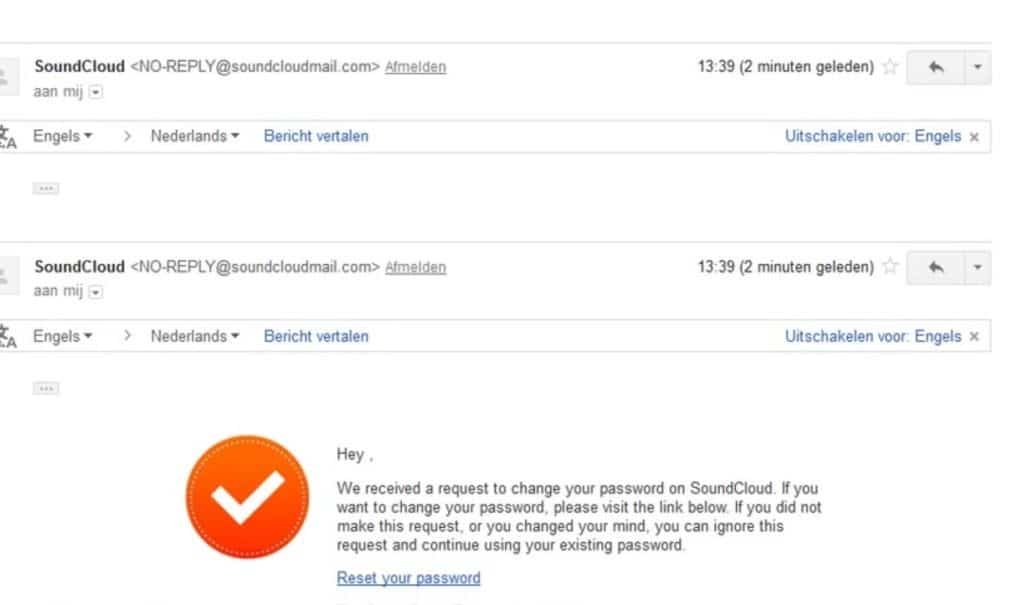Show details arrow next to first 'aan mij'
1024x605 pixels.
pyautogui.click(x=95, y=92)
